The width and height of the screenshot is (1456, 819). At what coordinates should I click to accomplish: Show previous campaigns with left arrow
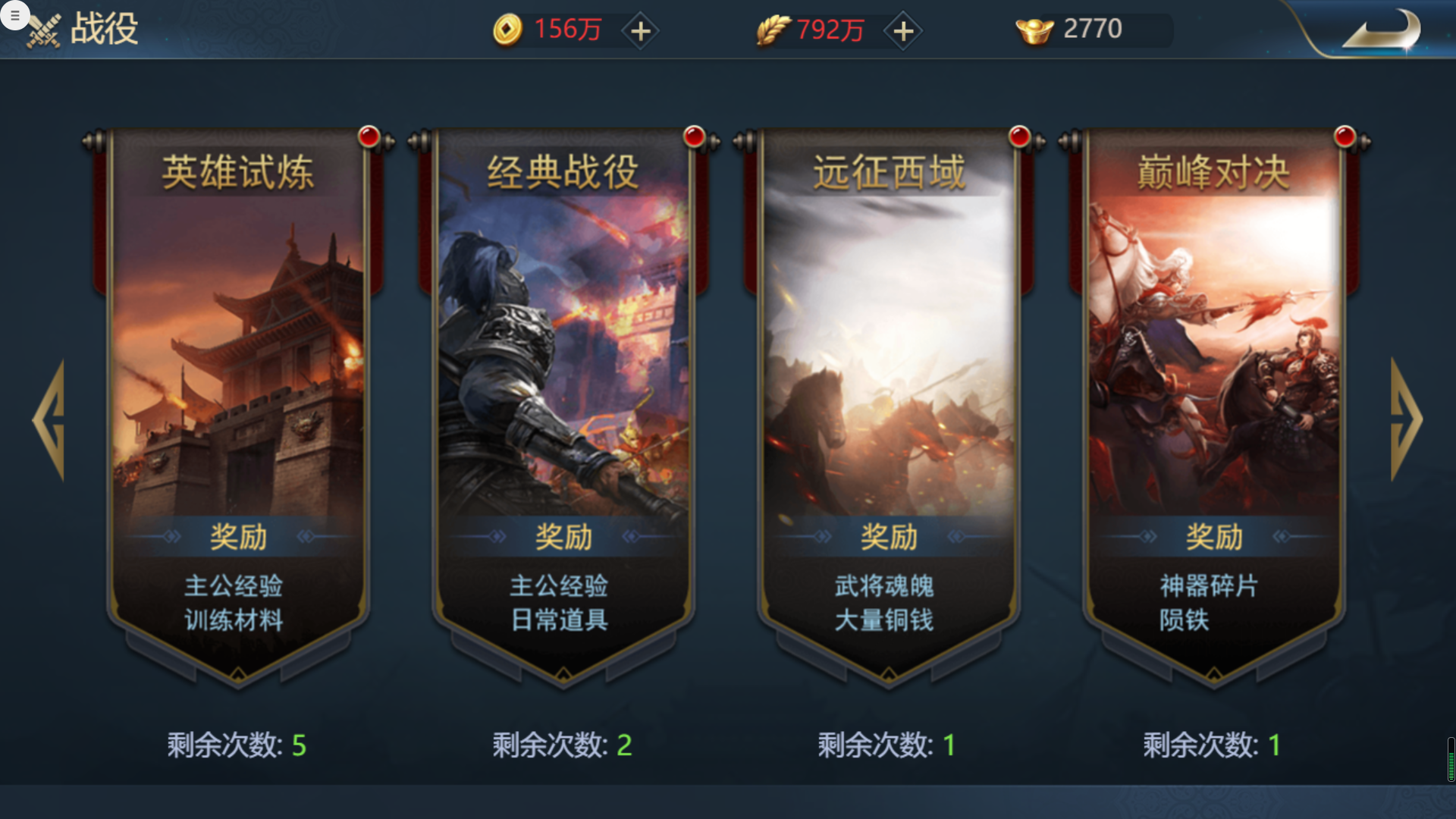(49, 419)
